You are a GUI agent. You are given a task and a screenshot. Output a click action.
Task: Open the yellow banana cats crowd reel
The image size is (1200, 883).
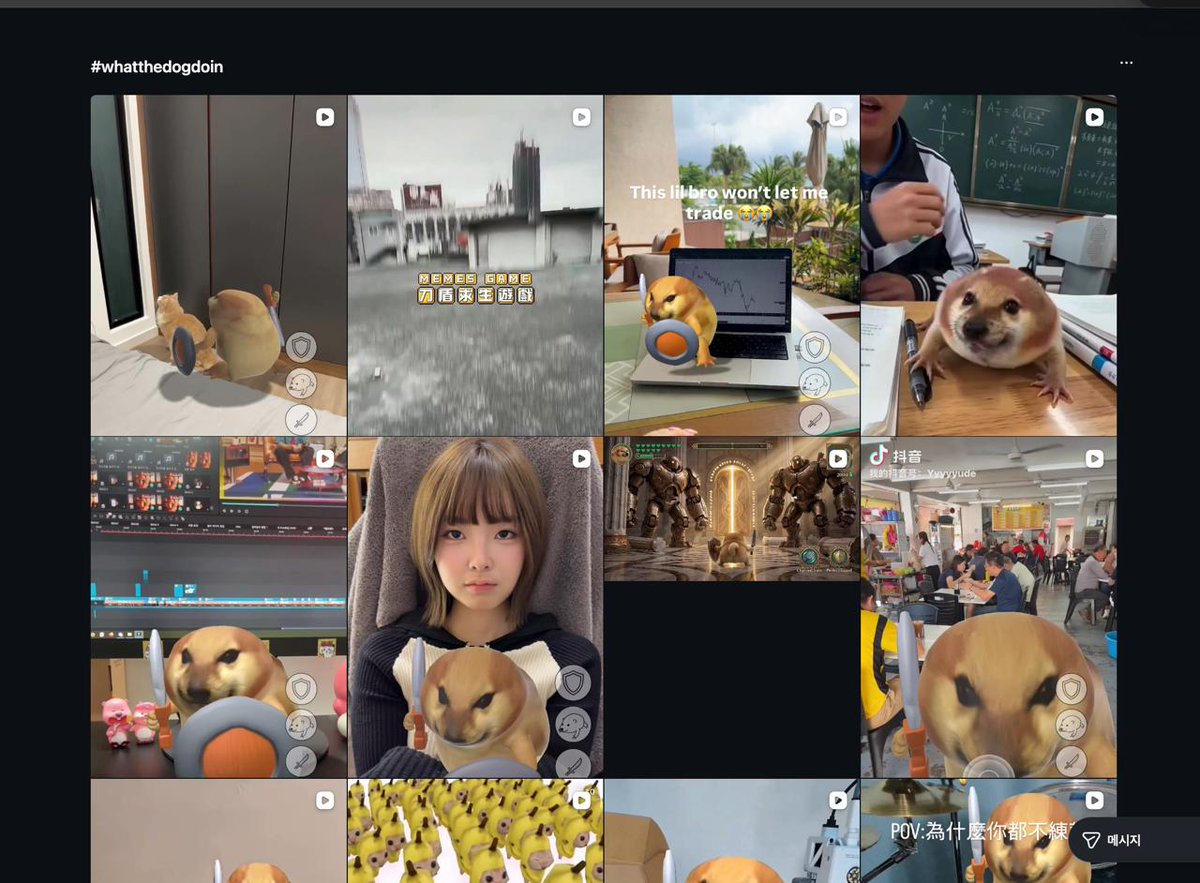475,831
